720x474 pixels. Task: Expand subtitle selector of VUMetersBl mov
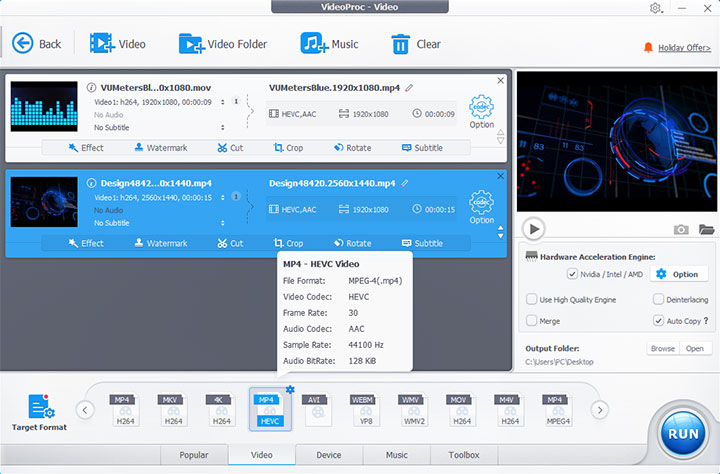pyautogui.click(x=223, y=127)
